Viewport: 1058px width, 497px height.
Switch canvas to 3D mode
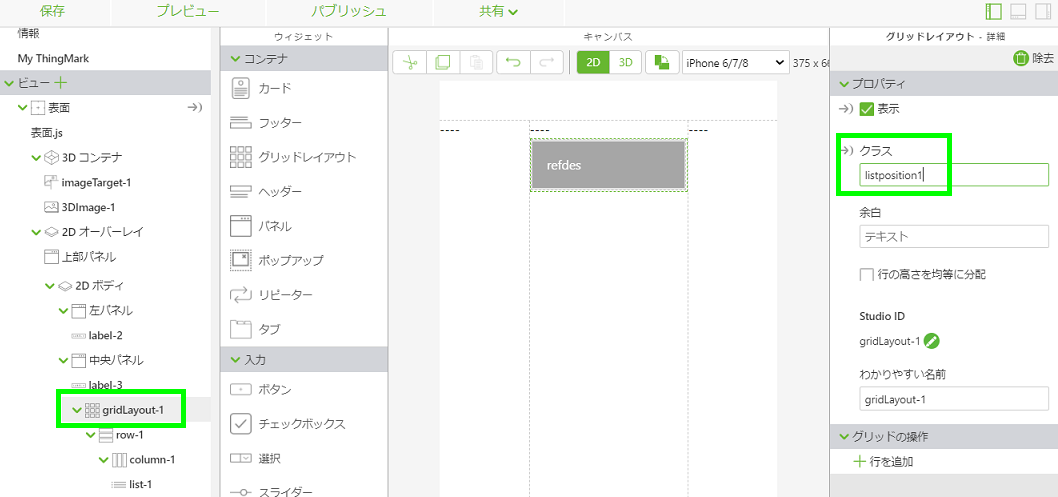[x=625, y=62]
